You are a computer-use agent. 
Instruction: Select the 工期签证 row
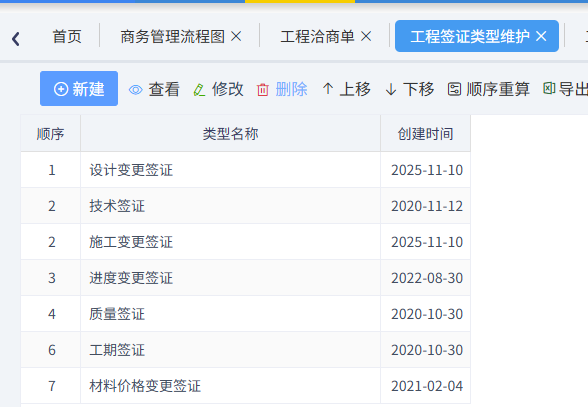(x=246, y=350)
